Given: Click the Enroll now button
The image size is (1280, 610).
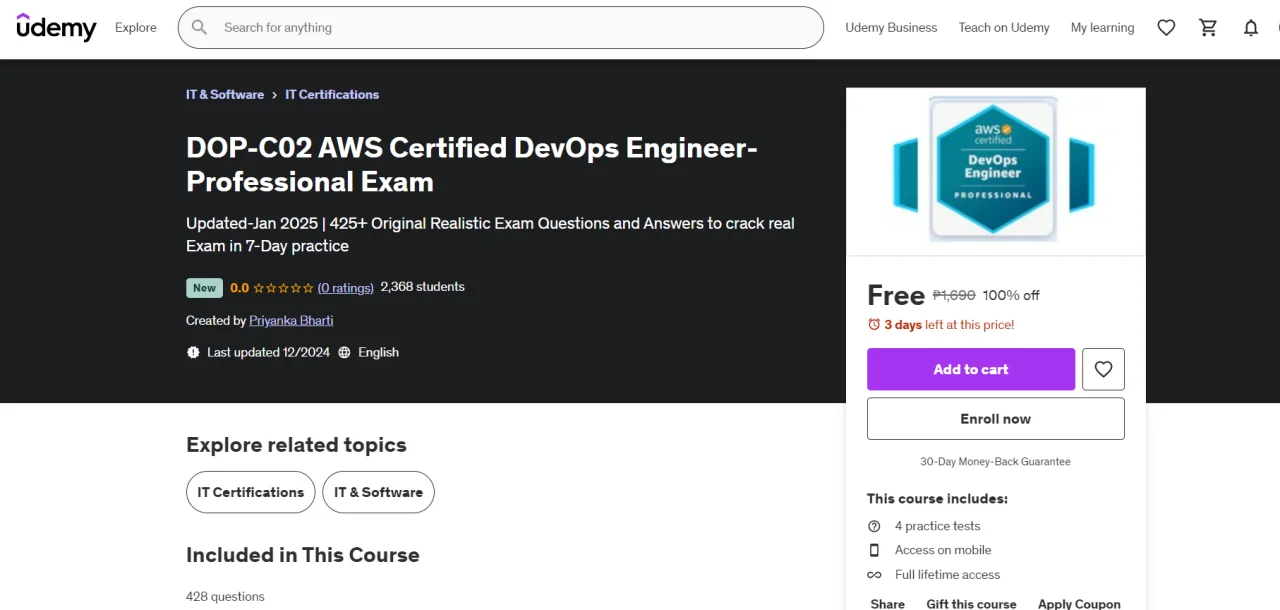Looking at the screenshot, I should pyautogui.click(x=996, y=419).
